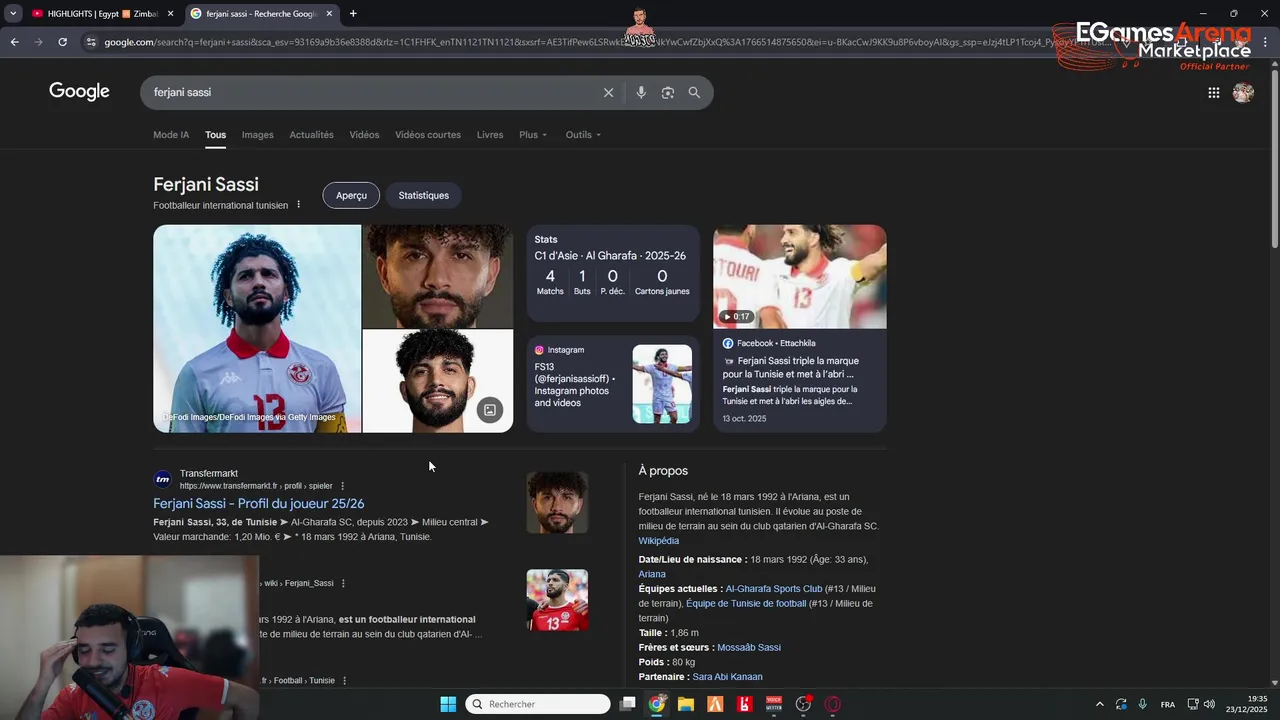This screenshot has width=1280, height=720.
Task: Open the tab search dropdown
Action: tap(13, 13)
